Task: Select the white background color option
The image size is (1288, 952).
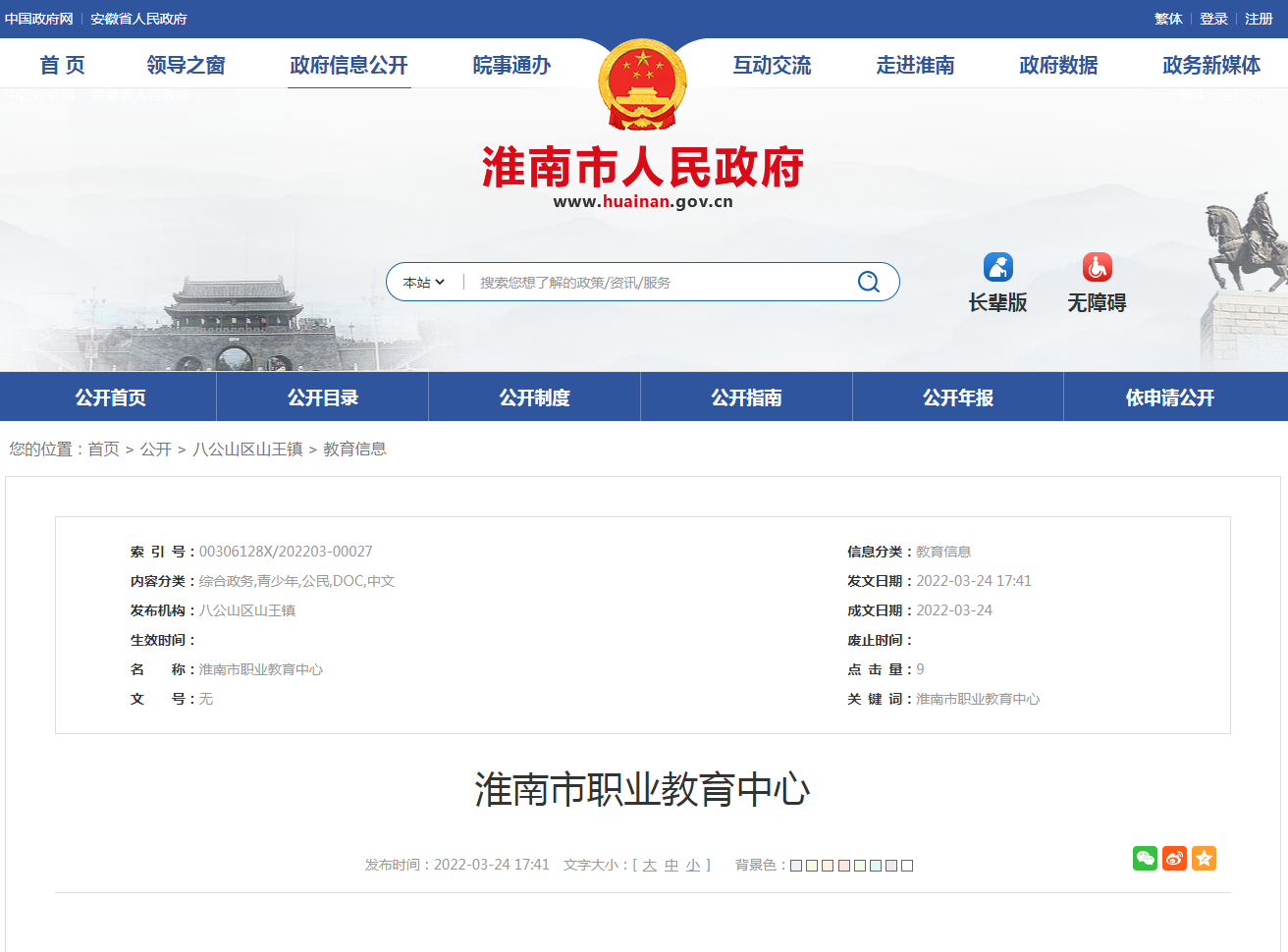Action: point(906,866)
